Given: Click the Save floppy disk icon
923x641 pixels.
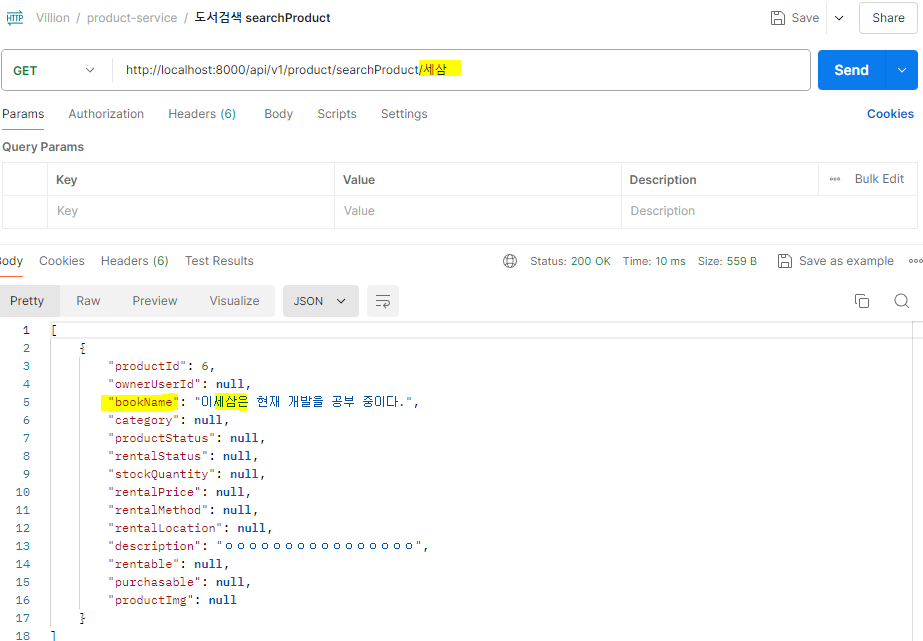Looking at the screenshot, I should (778, 18).
